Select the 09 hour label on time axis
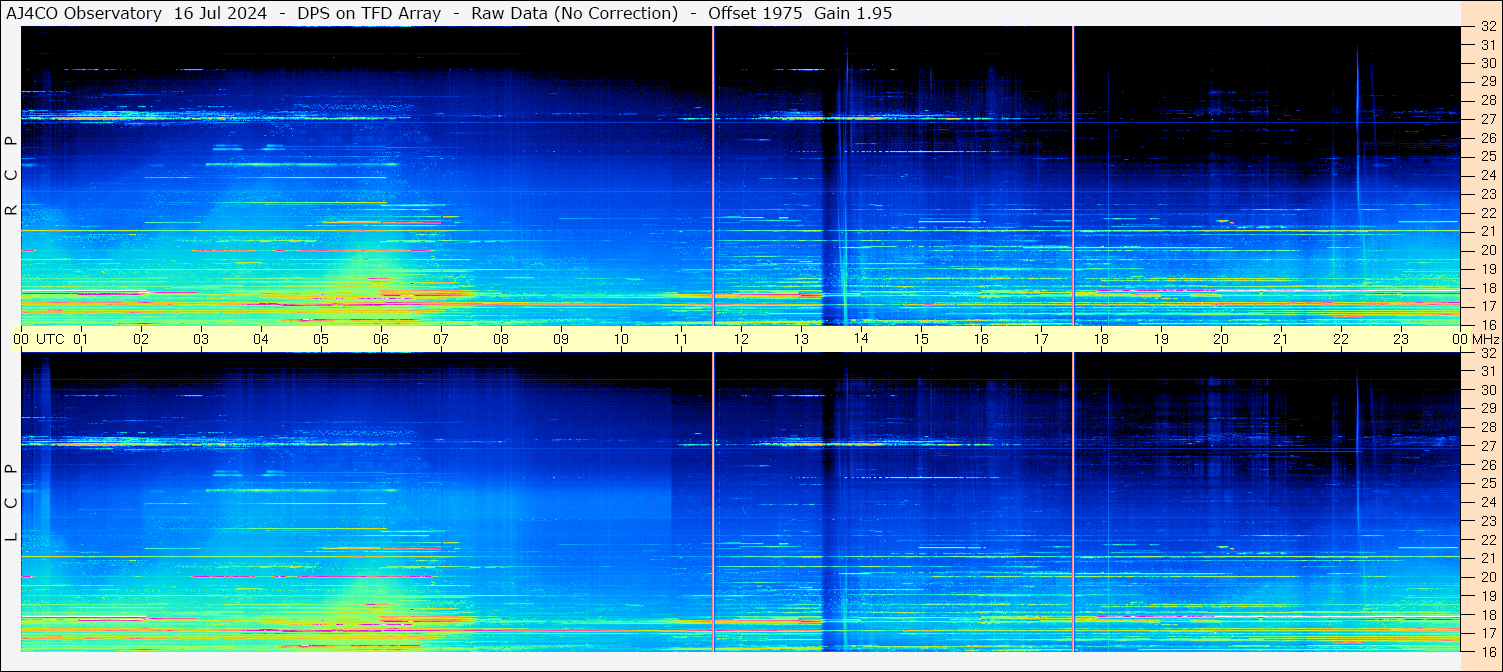Screen dimensions: 1503x672 click(x=561, y=339)
